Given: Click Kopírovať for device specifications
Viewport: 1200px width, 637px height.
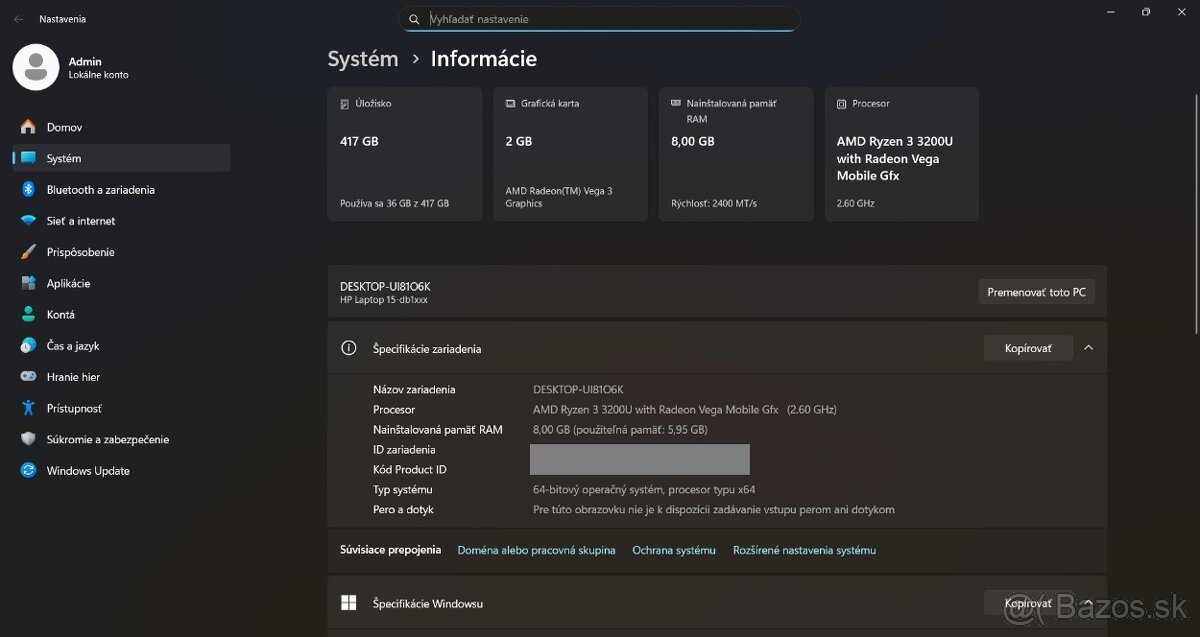Looking at the screenshot, I should click(1028, 348).
